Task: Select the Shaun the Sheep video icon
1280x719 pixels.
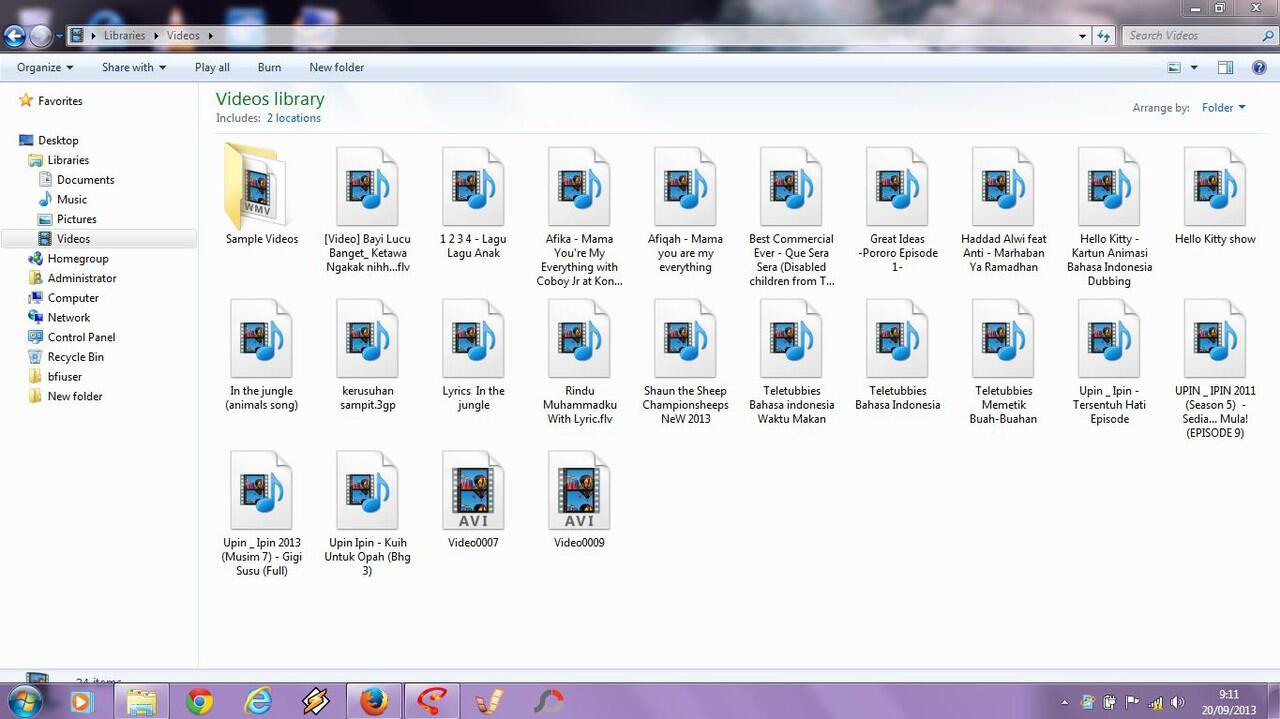Action: [x=685, y=339]
